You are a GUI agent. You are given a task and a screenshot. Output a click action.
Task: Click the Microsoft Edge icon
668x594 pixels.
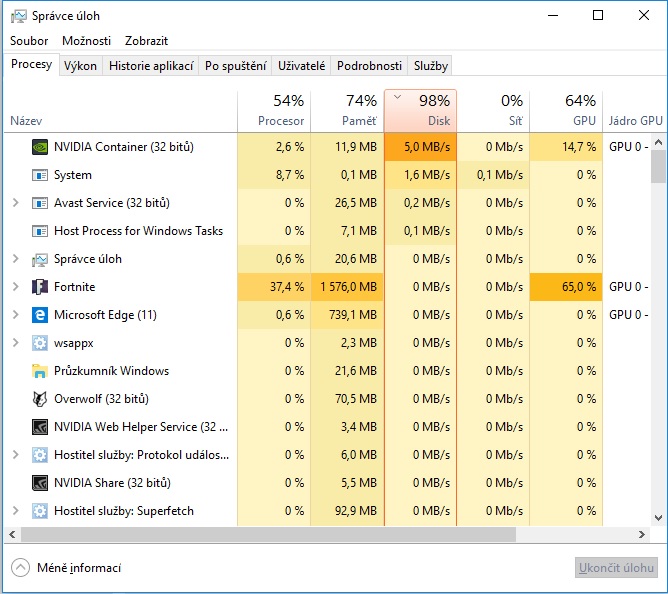[x=40, y=315]
